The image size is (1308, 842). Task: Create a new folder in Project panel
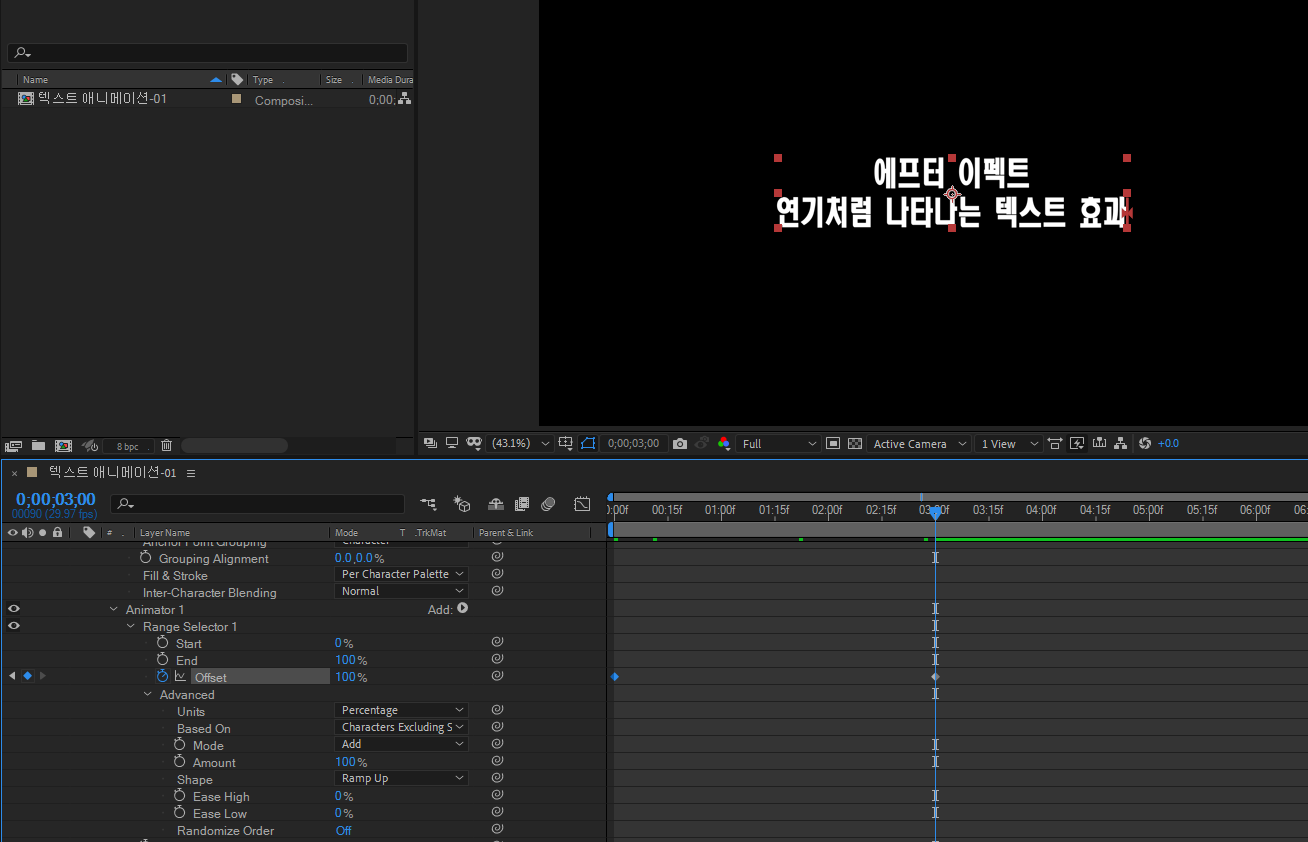pyautogui.click(x=38, y=446)
